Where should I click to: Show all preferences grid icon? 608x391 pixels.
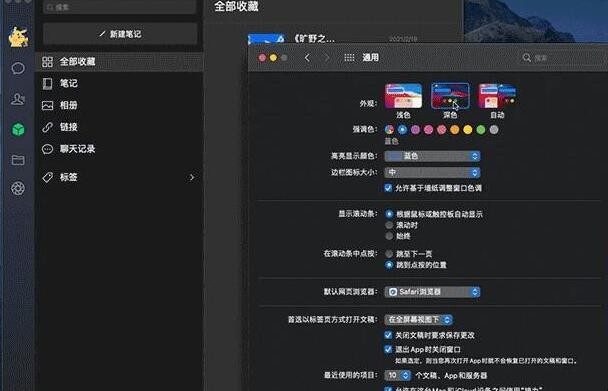[x=349, y=58]
